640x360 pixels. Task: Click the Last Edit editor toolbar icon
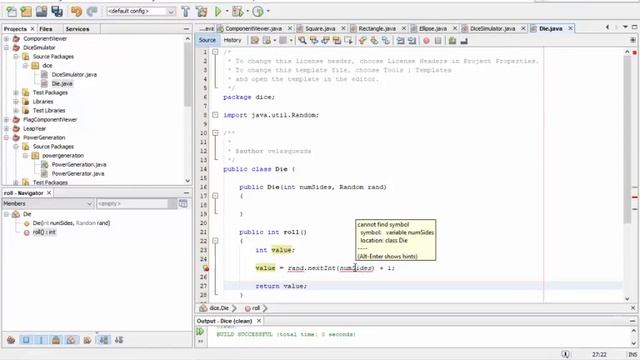pyautogui.click(x=255, y=40)
